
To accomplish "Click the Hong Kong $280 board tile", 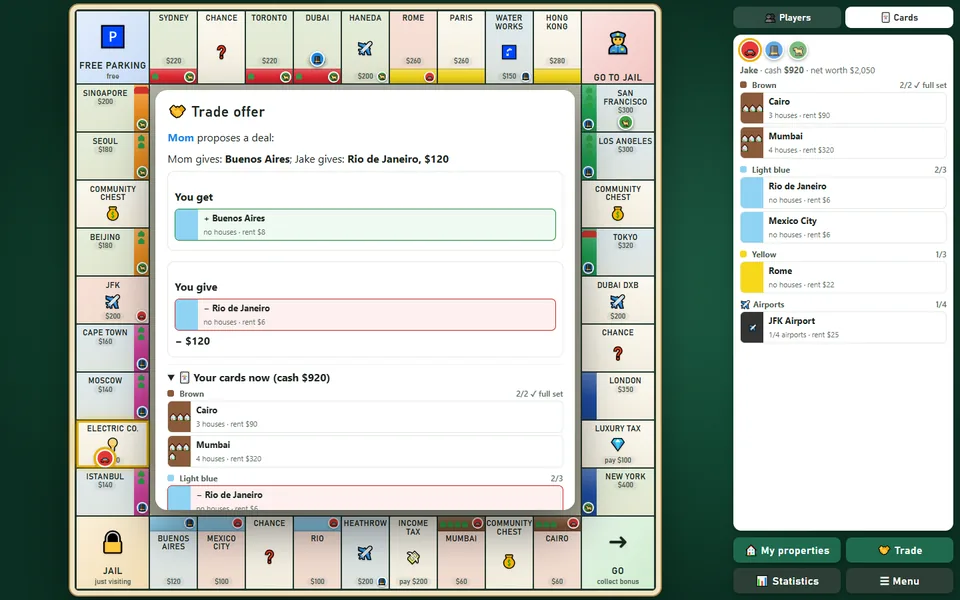I will click(557, 47).
